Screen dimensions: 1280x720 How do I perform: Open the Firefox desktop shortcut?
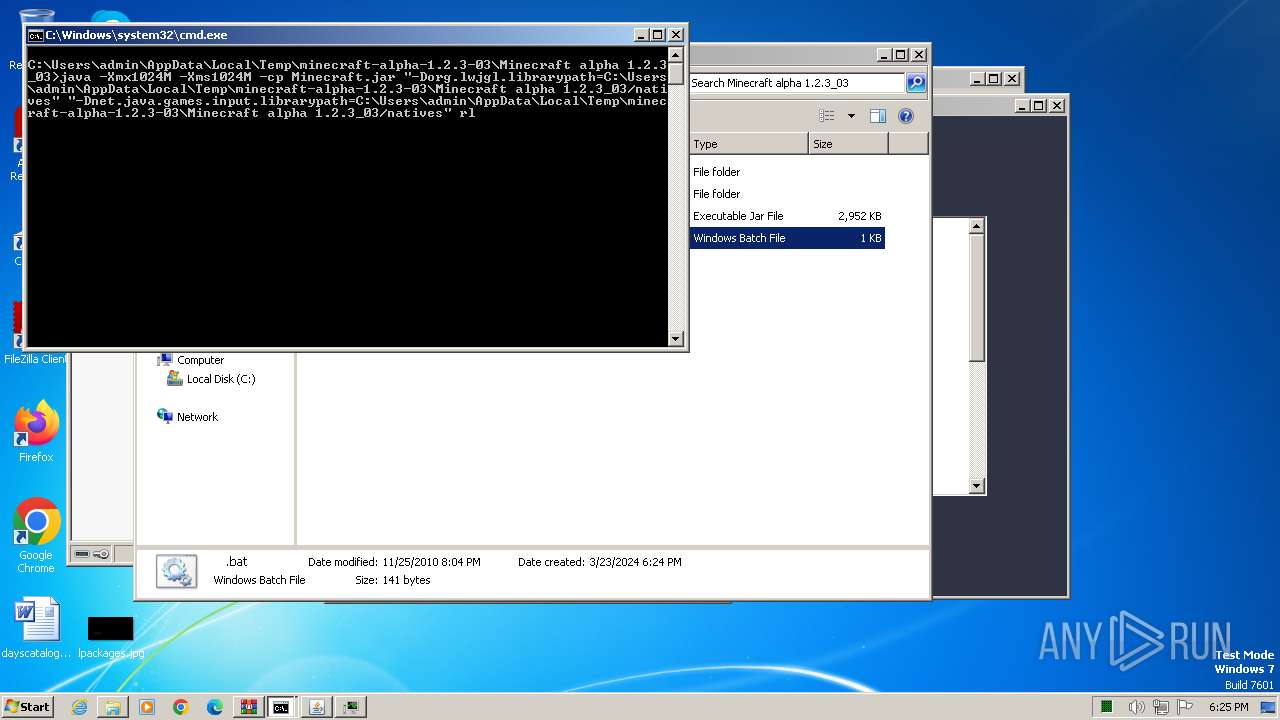36,432
